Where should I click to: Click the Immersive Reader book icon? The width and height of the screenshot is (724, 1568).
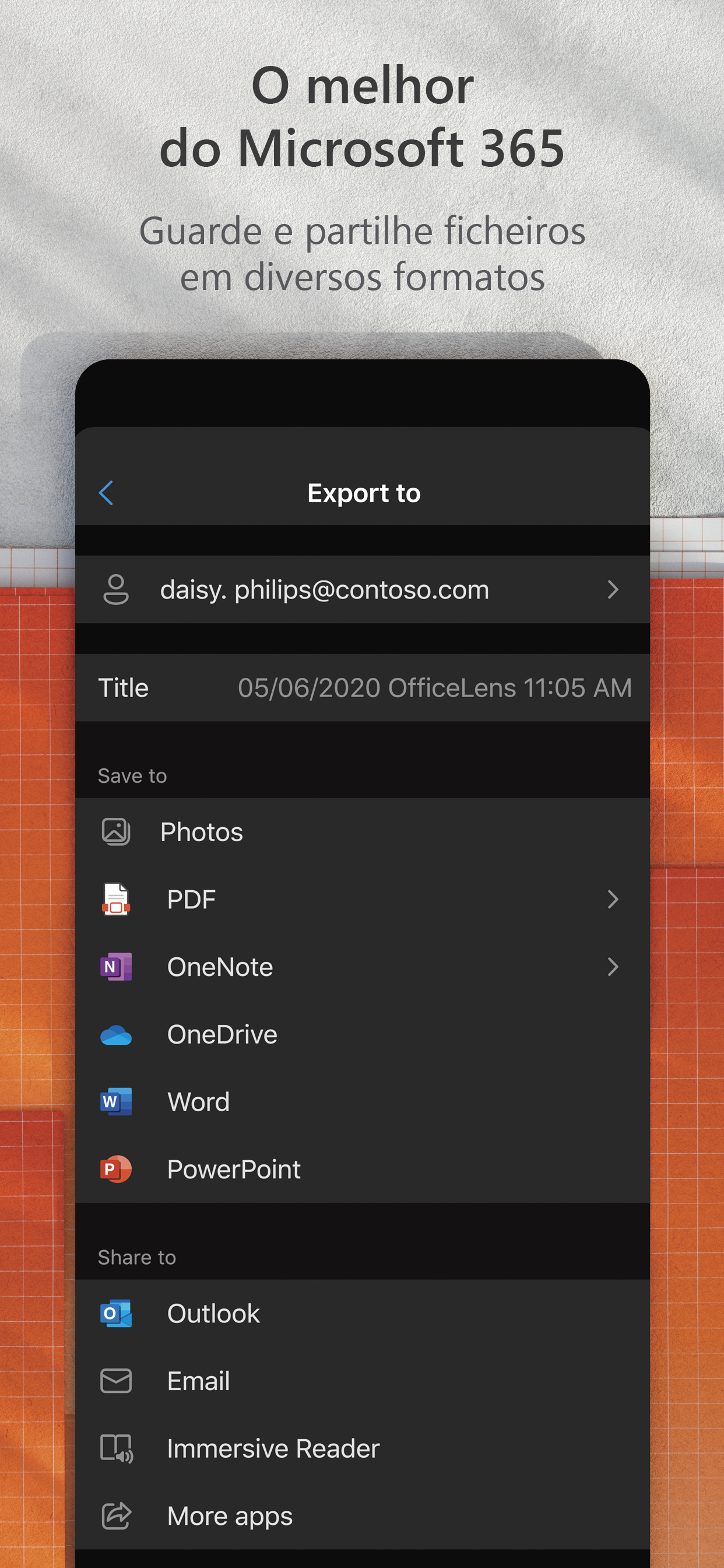point(116,1448)
